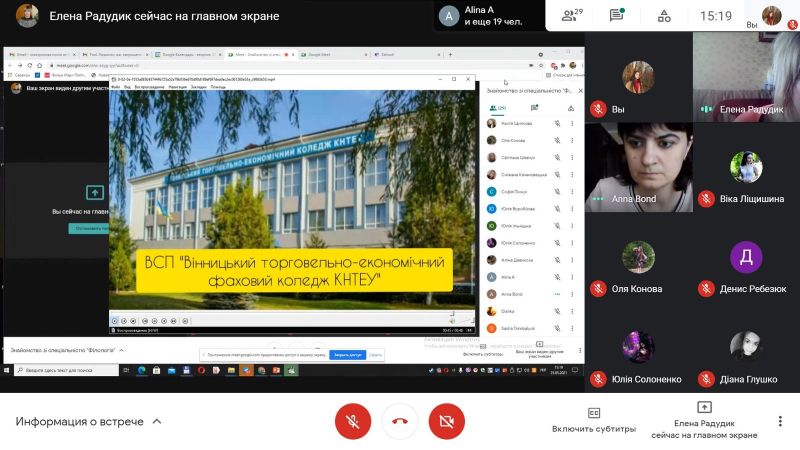The width and height of the screenshot is (800, 450).
Task: Select the Anna Bond video tile
Action: click(639, 167)
